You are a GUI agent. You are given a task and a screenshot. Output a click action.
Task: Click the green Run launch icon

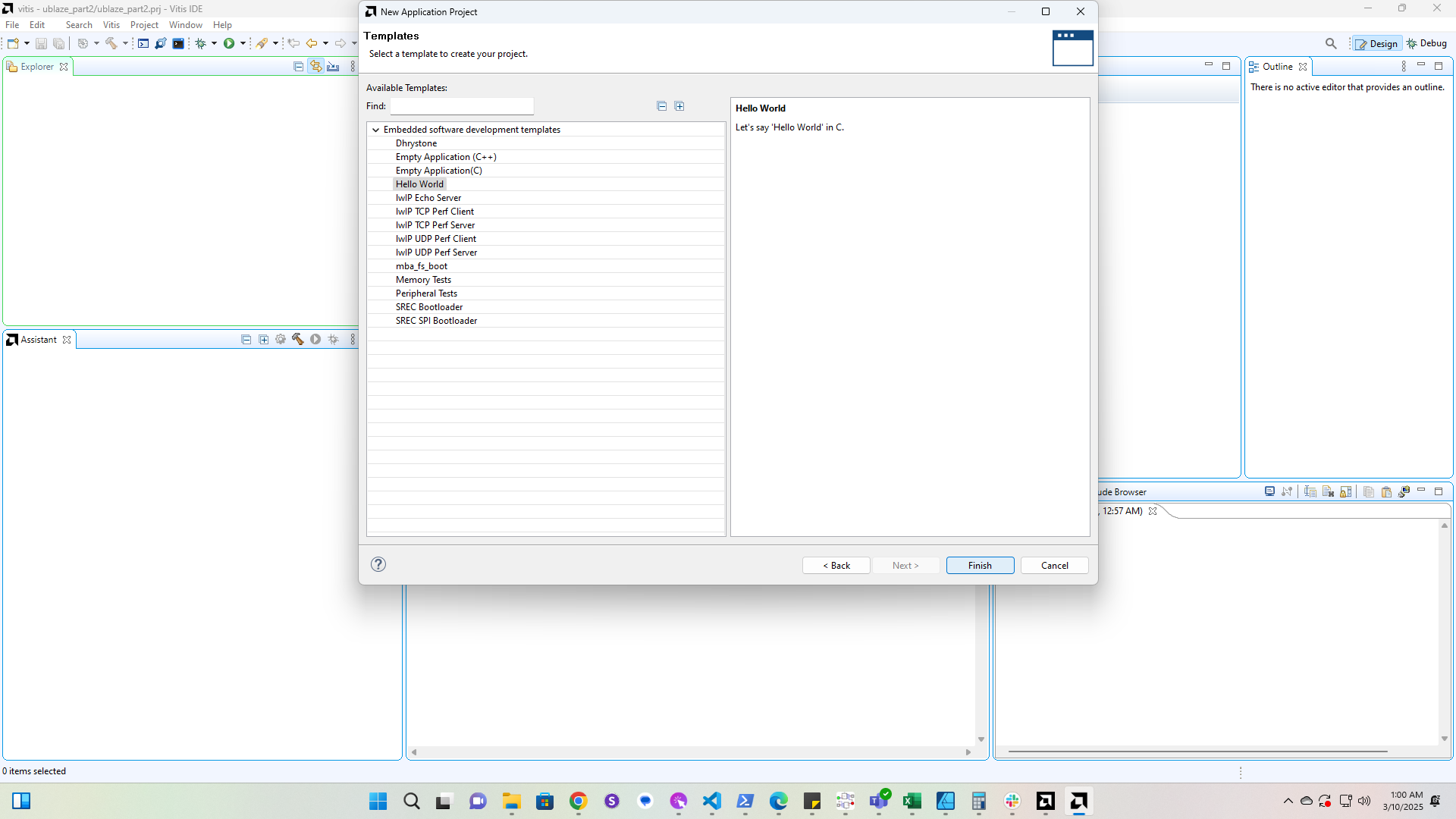pos(228,44)
